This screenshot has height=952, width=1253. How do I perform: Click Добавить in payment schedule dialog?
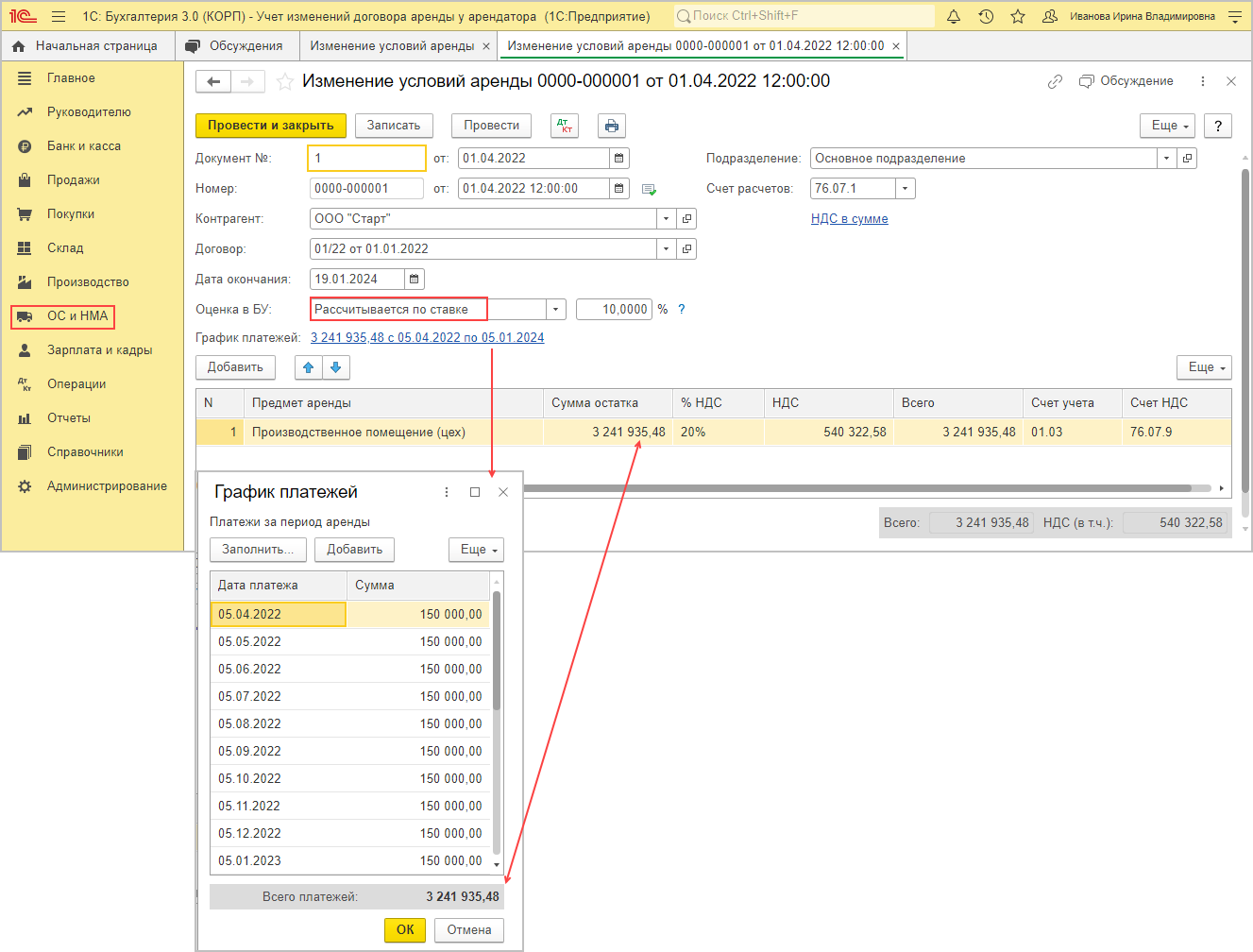click(355, 550)
